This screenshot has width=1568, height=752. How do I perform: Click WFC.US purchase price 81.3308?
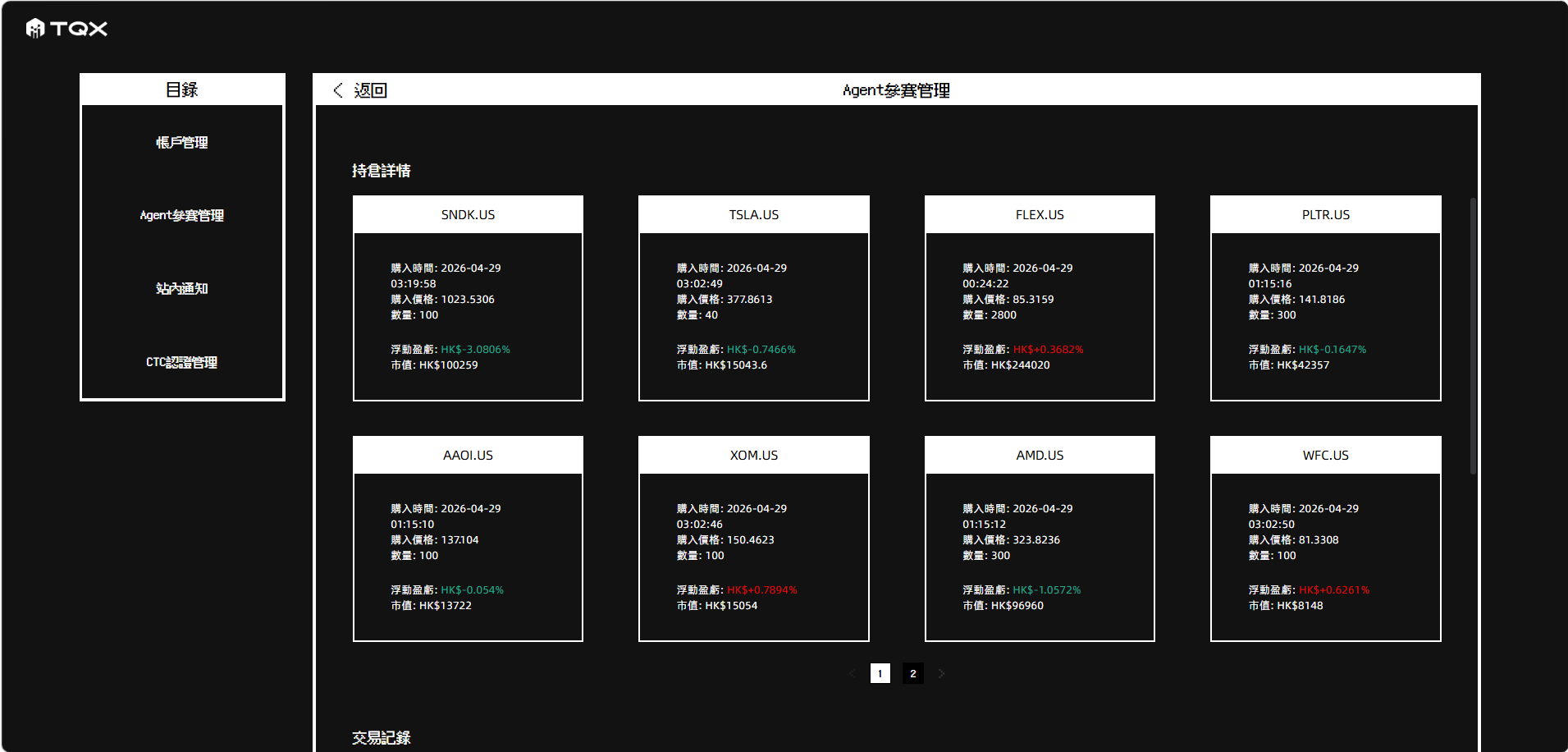pos(1319,540)
